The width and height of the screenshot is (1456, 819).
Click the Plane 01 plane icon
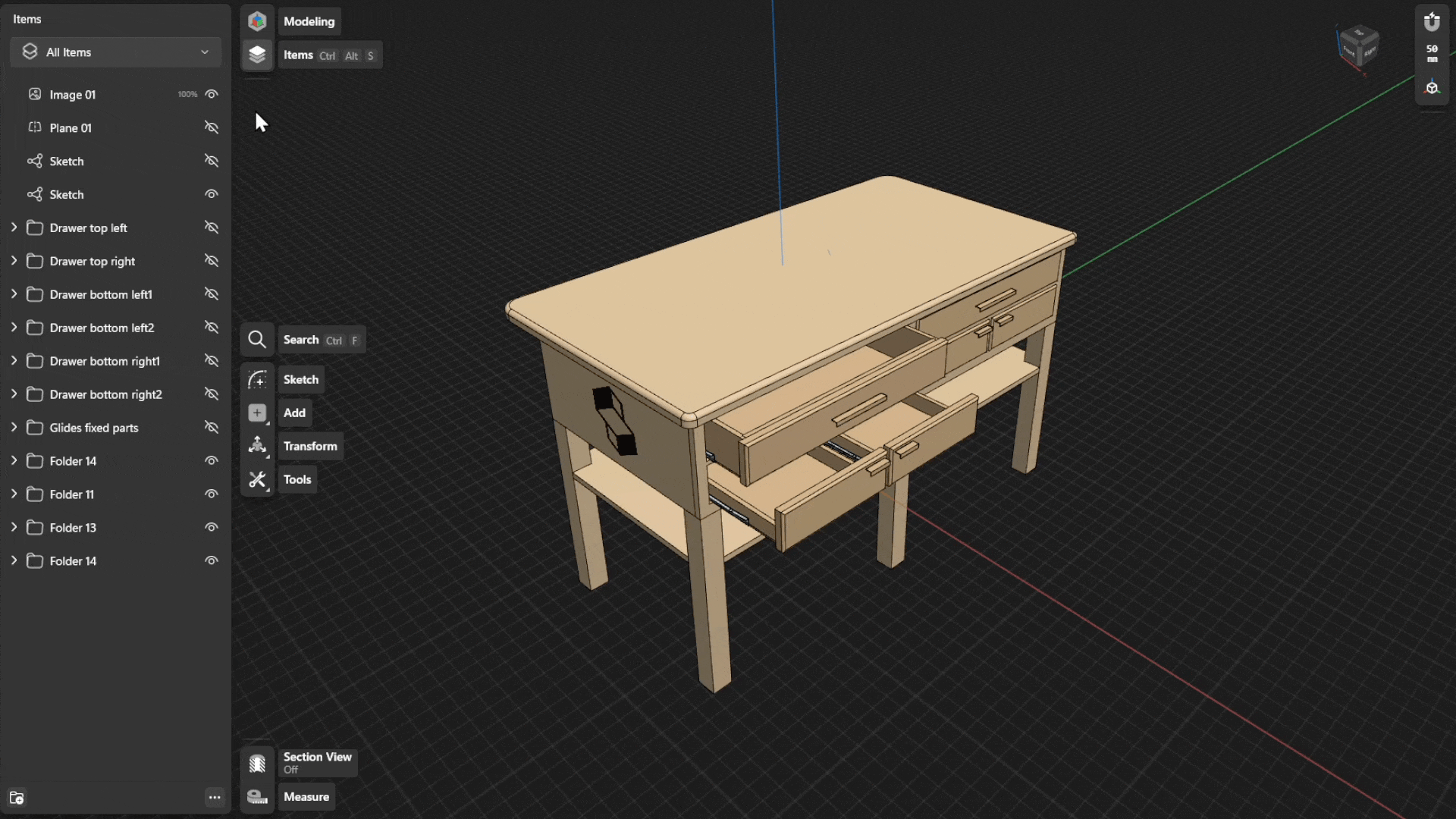click(34, 127)
